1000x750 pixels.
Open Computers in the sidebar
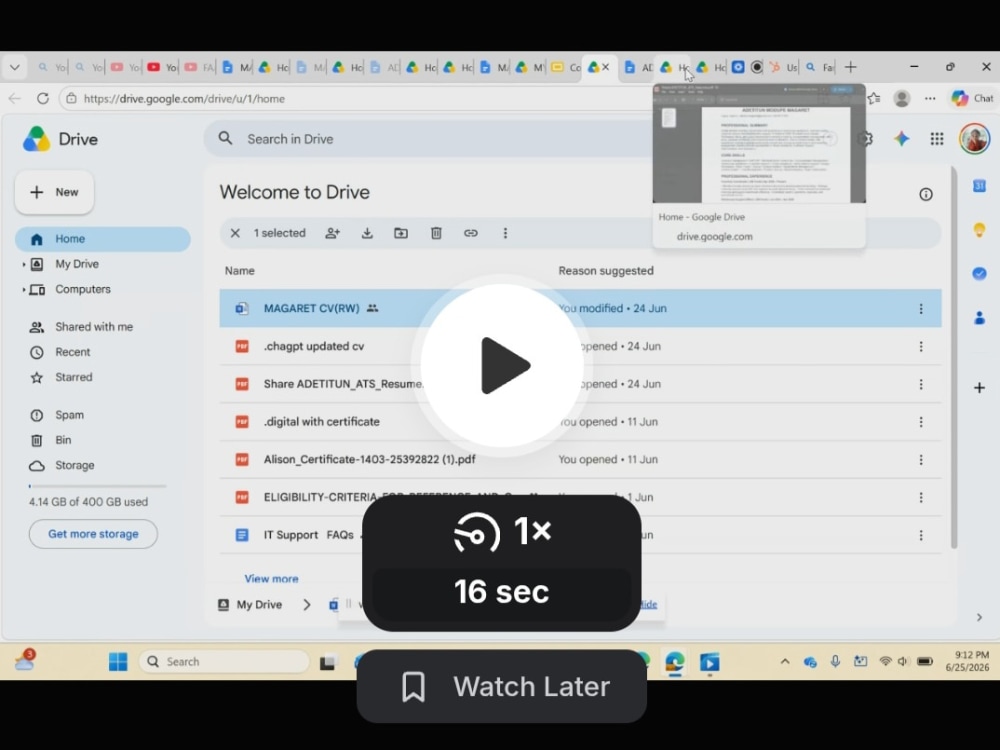pyautogui.click(x=82, y=290)
